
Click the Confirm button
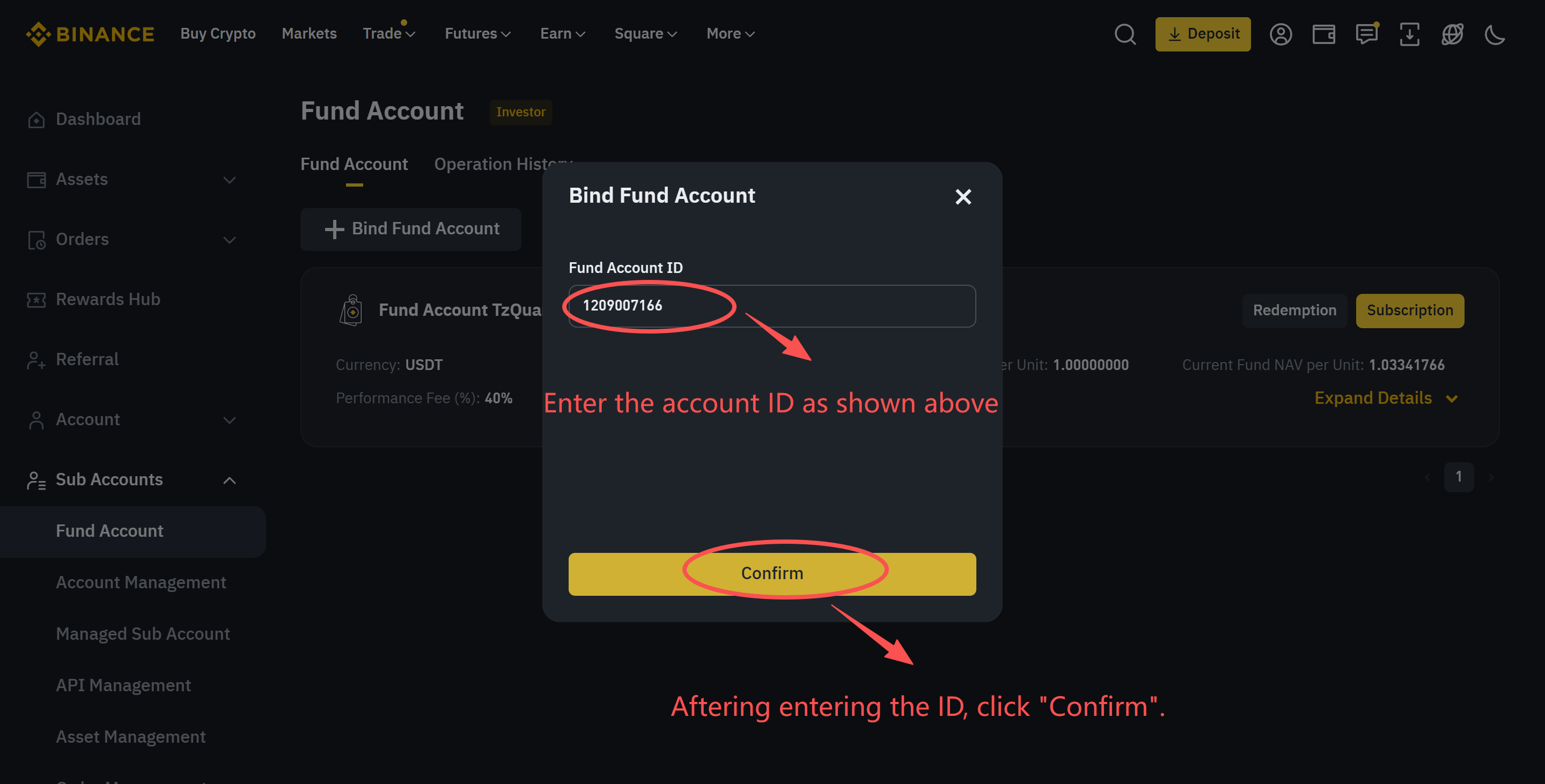pos(772,574)
